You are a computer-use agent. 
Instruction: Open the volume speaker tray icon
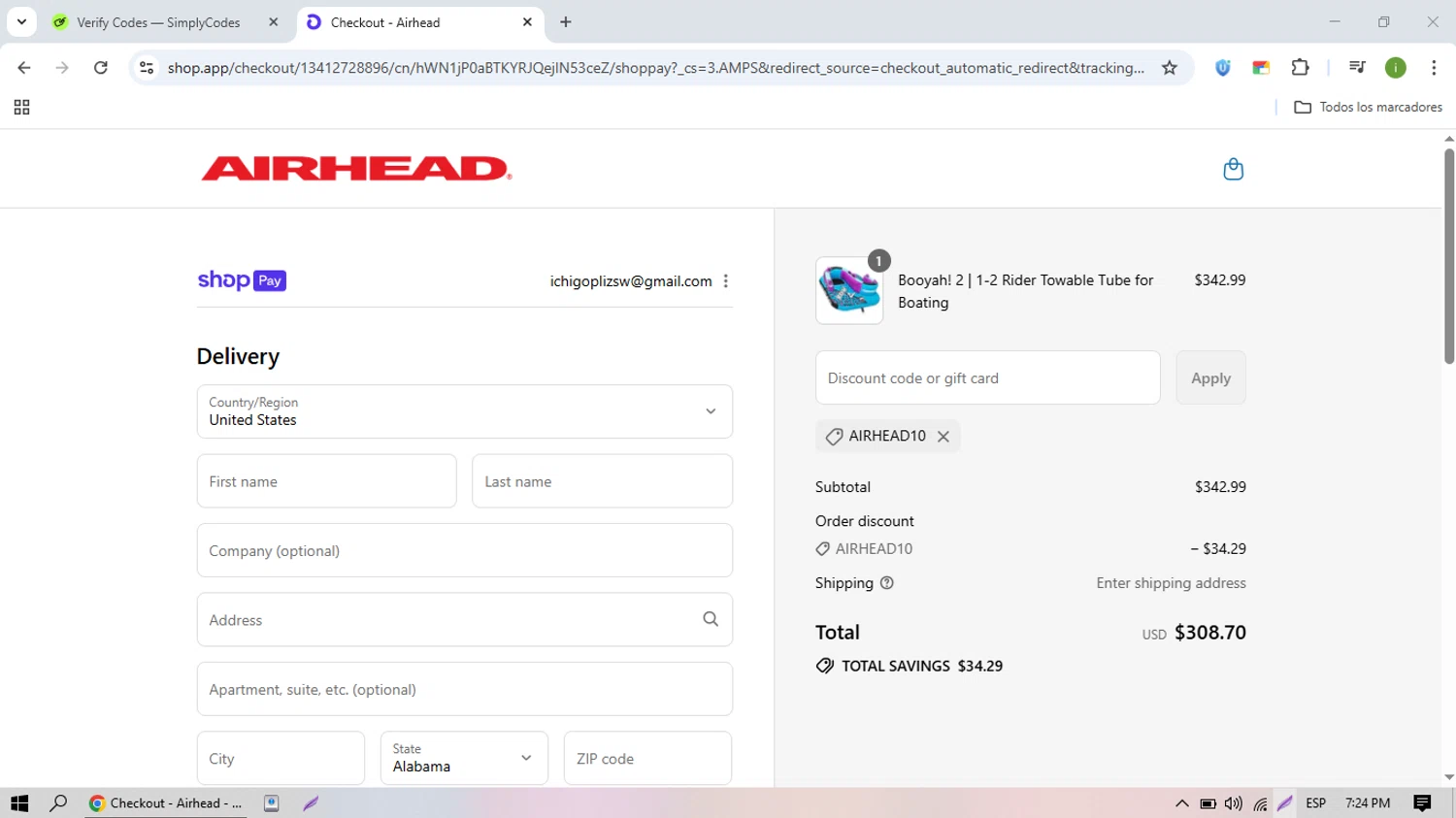click(1233, 803)
